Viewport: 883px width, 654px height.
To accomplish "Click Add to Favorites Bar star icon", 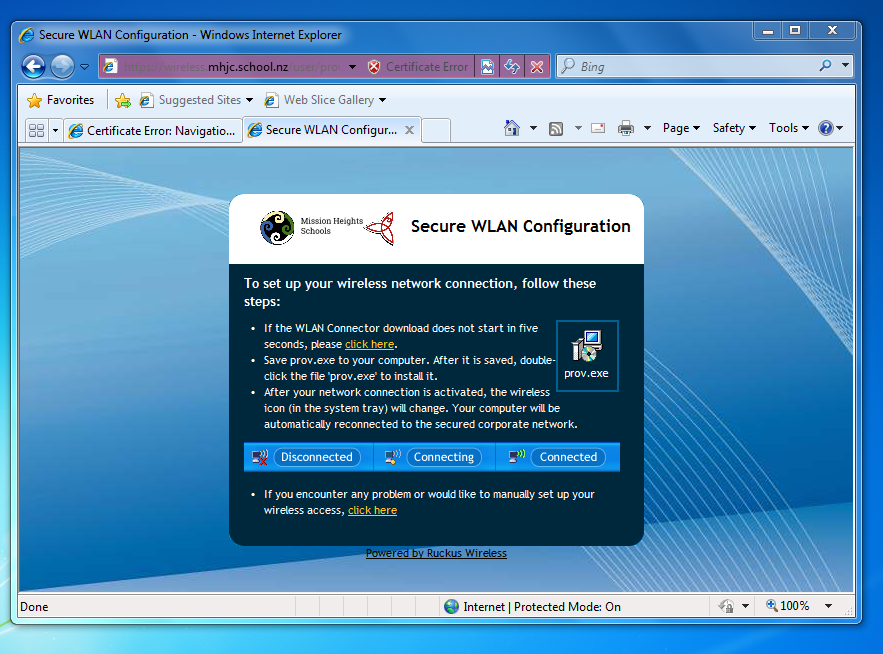I will coord(123,100).
